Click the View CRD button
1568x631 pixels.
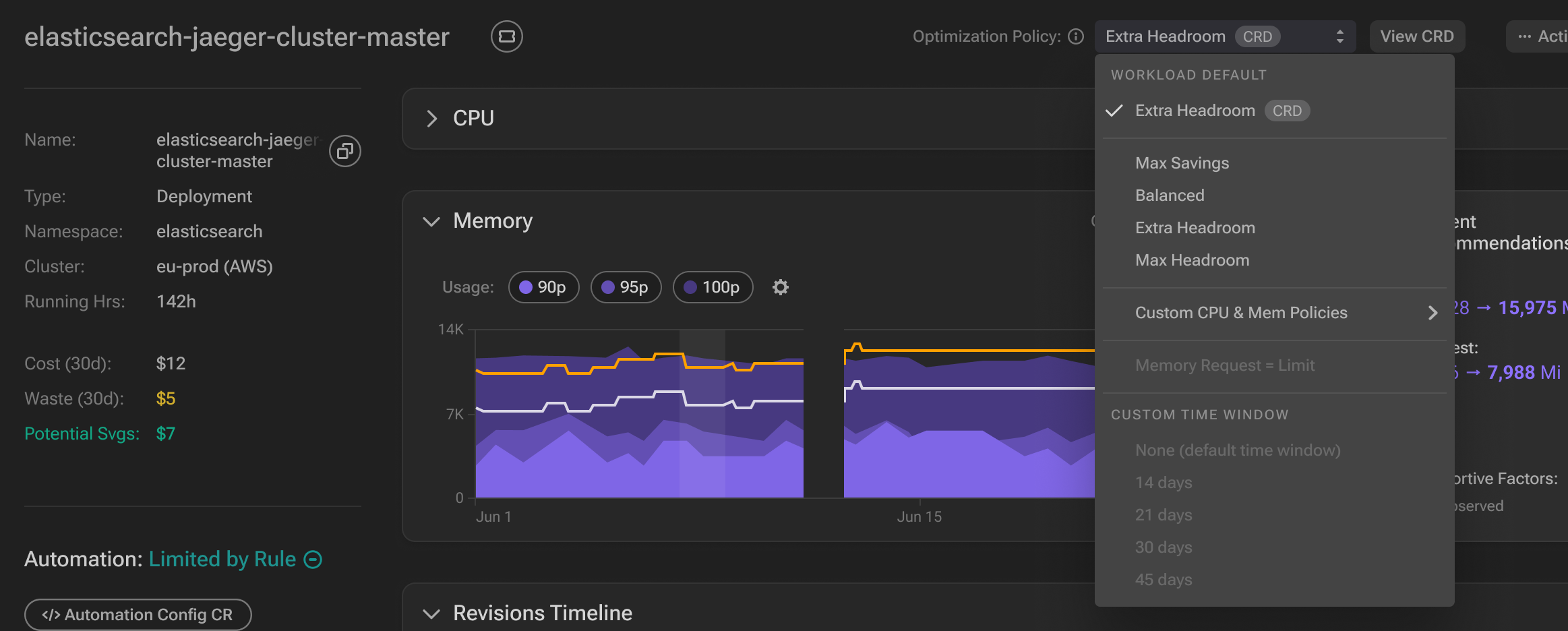1417,36
